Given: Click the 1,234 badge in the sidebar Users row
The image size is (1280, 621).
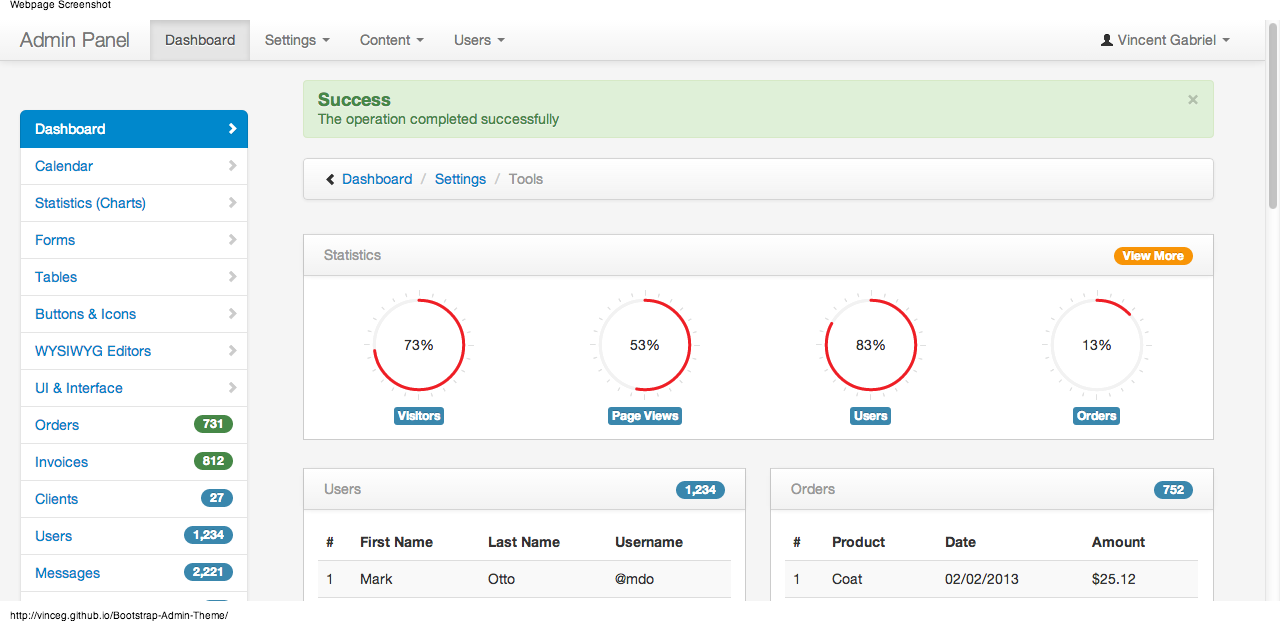Looking at the screenshot, I should point(208,535).
